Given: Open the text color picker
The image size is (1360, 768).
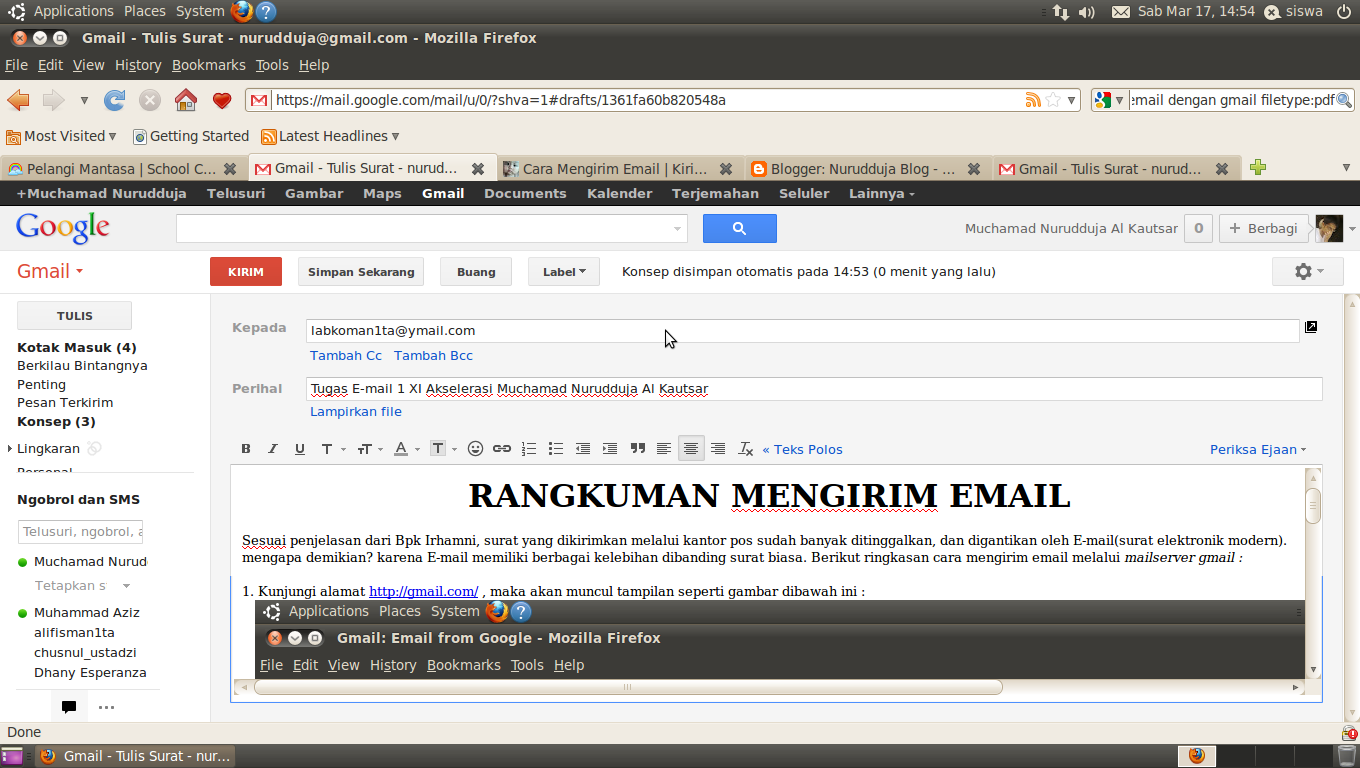Looking at the screenshot, I should point(406,449).
